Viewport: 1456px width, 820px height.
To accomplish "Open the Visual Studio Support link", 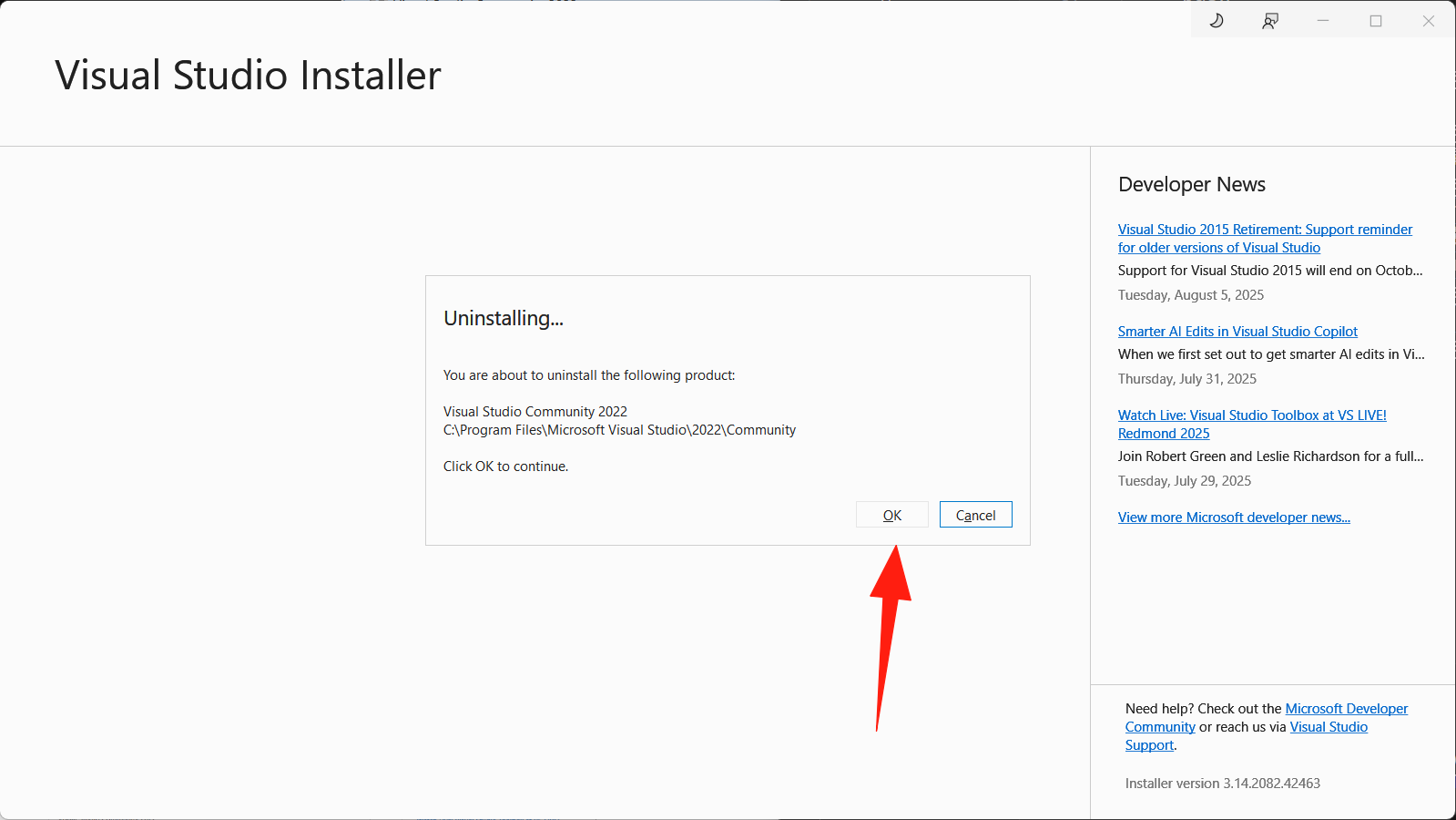I will [x=1329, y=727].
